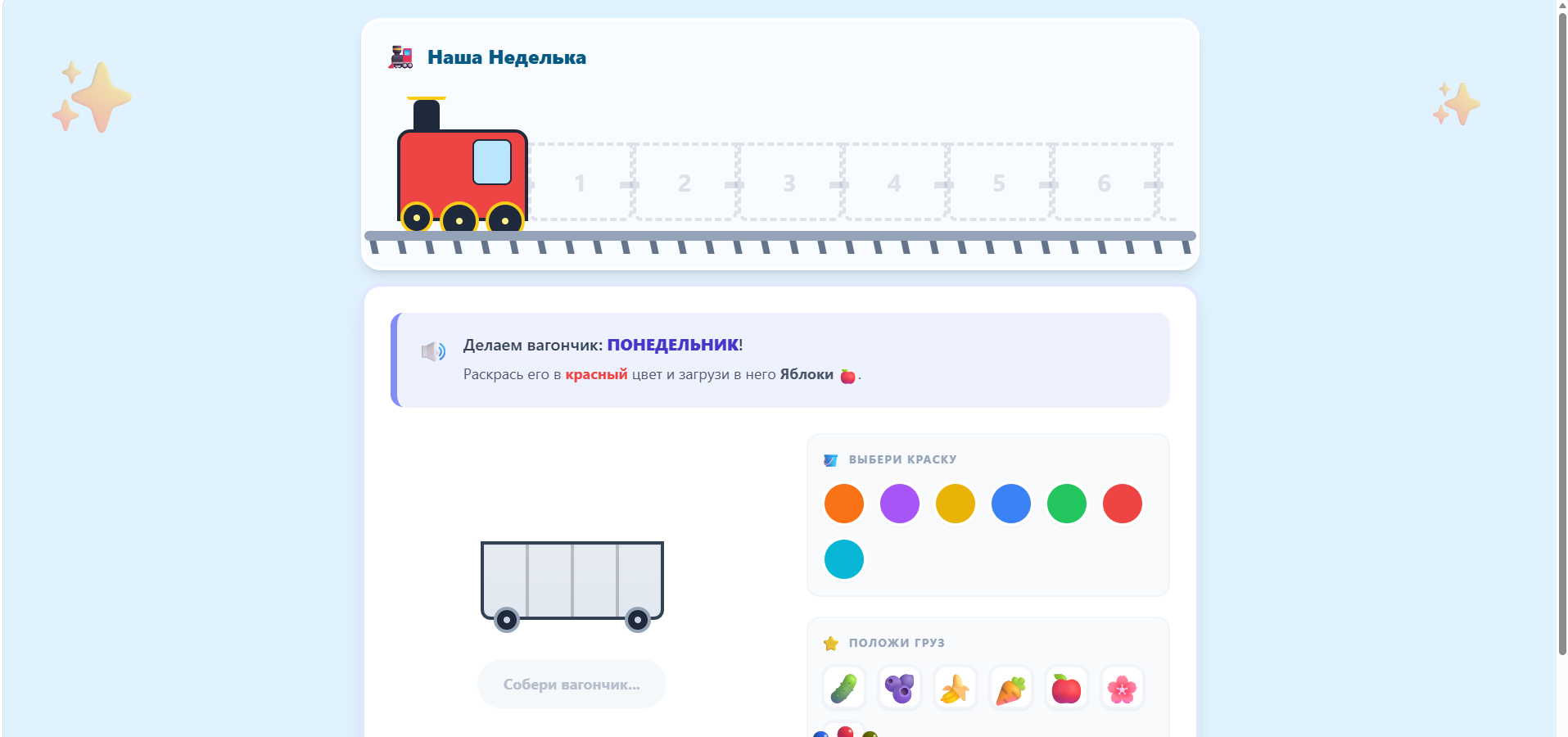Select the yellow paint color
The height and width of the screenshot is (737, 1568).
coord(955,504)
